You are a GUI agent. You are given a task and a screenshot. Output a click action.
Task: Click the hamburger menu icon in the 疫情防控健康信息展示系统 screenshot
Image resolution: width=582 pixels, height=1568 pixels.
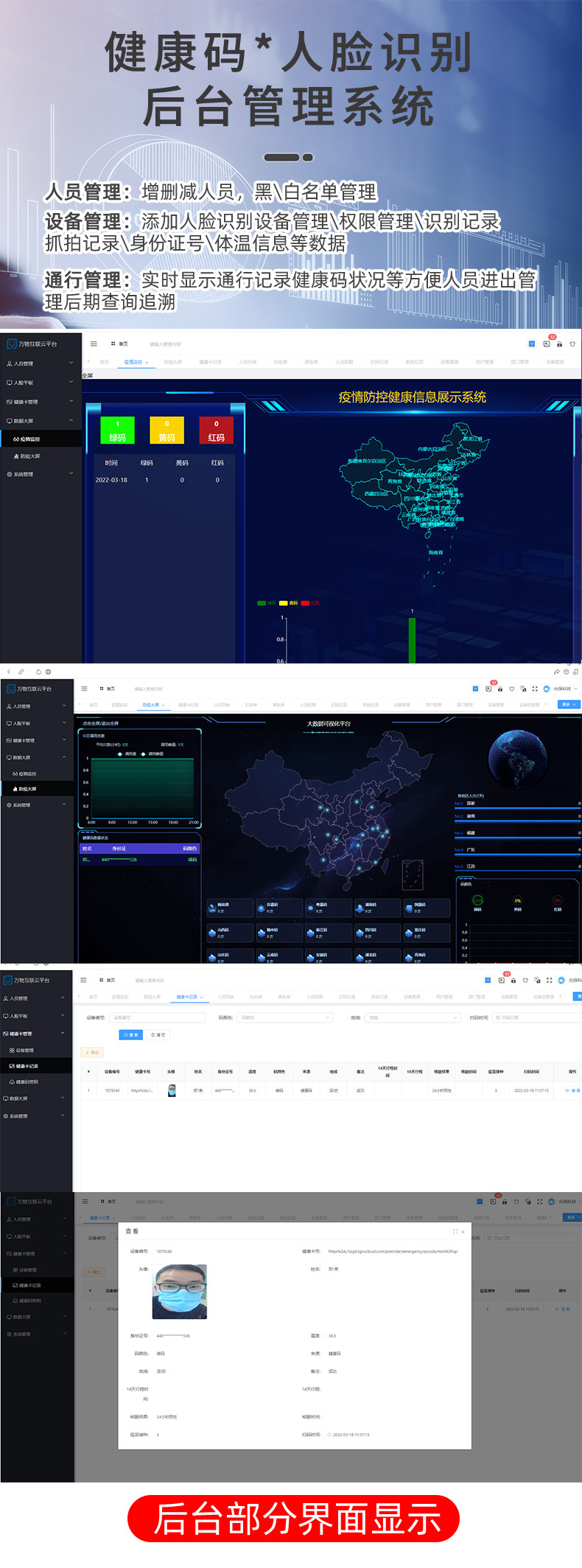(x=94, y=344)
